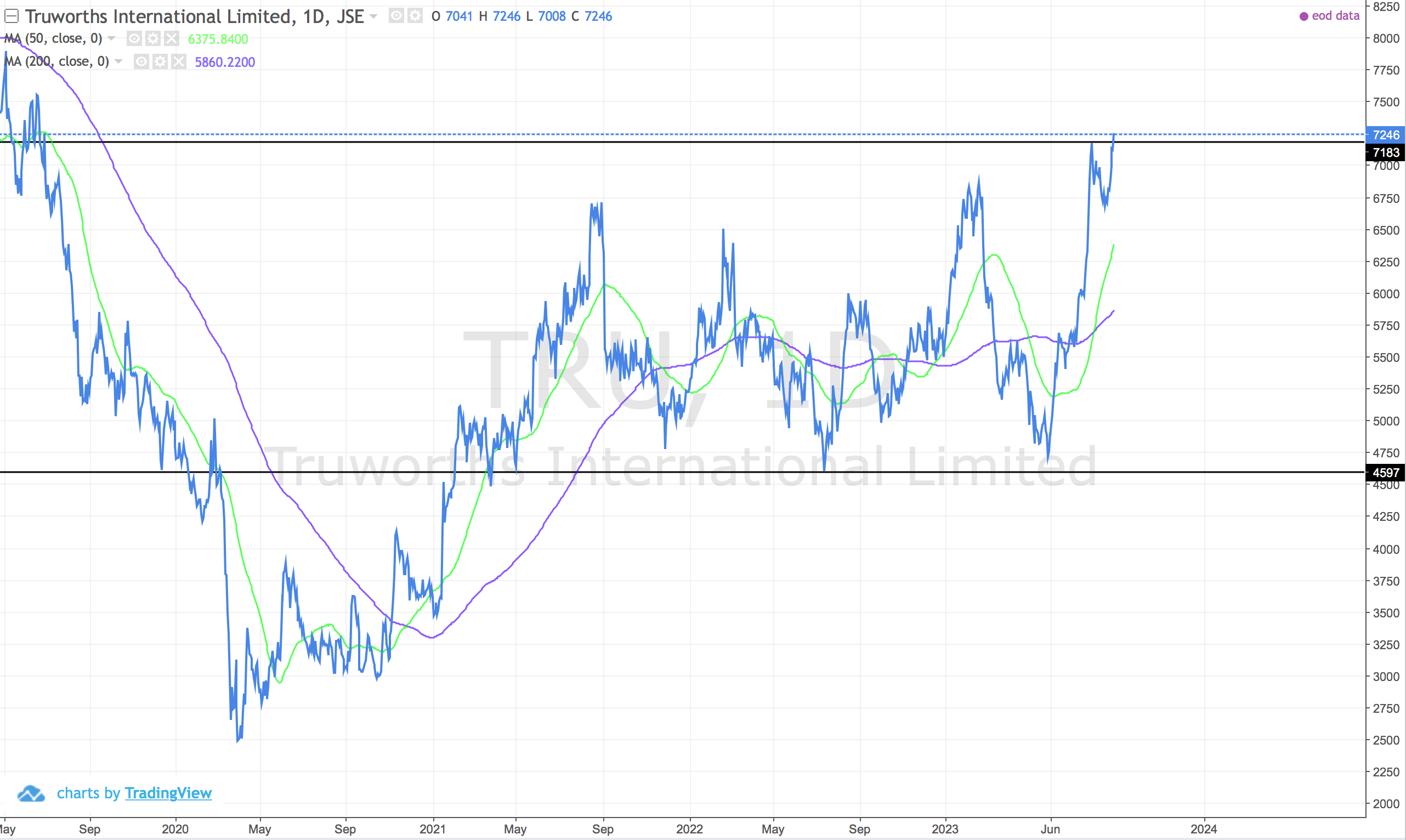This screenshot has height=840, width=1406.
Task: Open settings gear for Truworths main series
Action: coord(415,16)
